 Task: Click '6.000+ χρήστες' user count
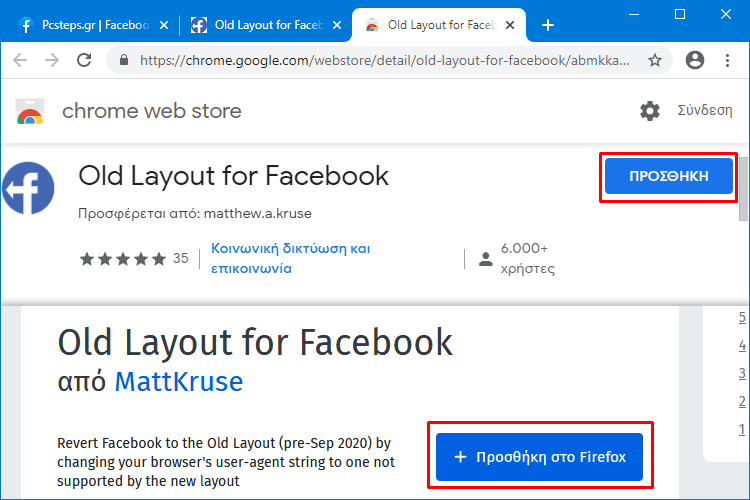pyautogui.click(x=528, y=258)
